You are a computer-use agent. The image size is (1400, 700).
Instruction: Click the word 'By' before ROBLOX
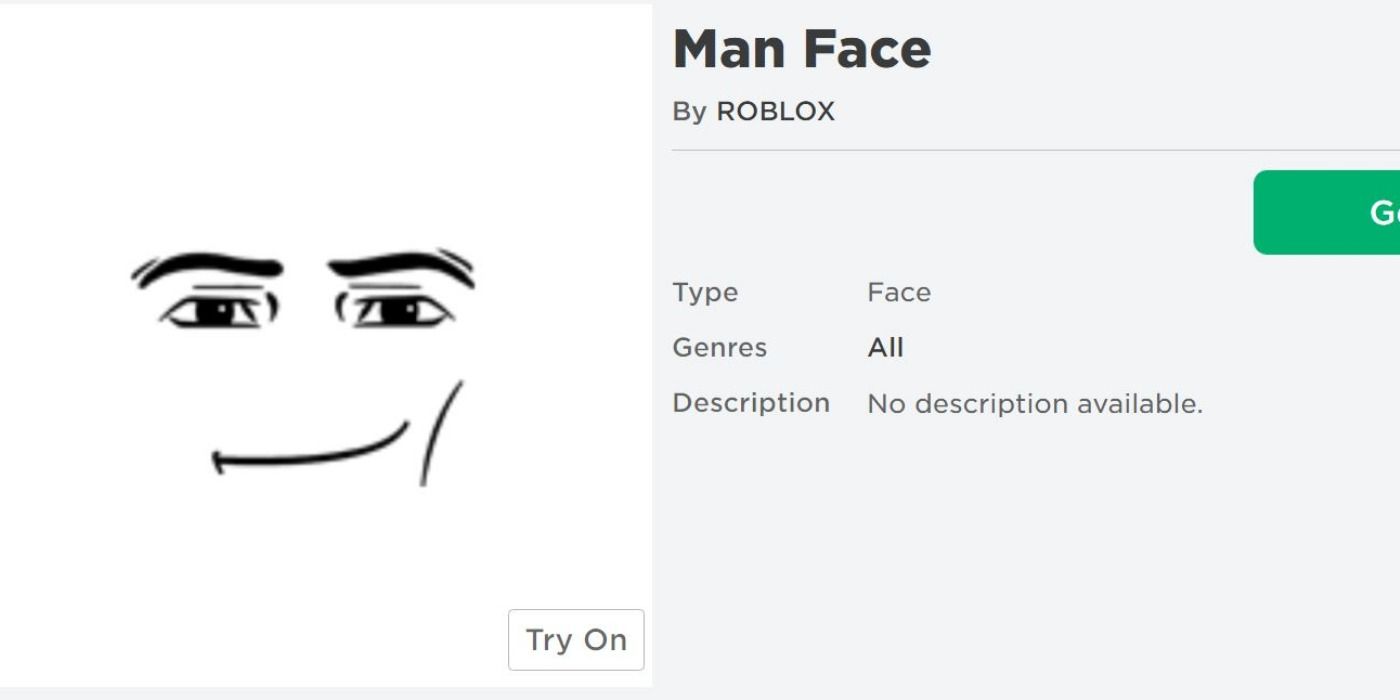pos(689,112)
